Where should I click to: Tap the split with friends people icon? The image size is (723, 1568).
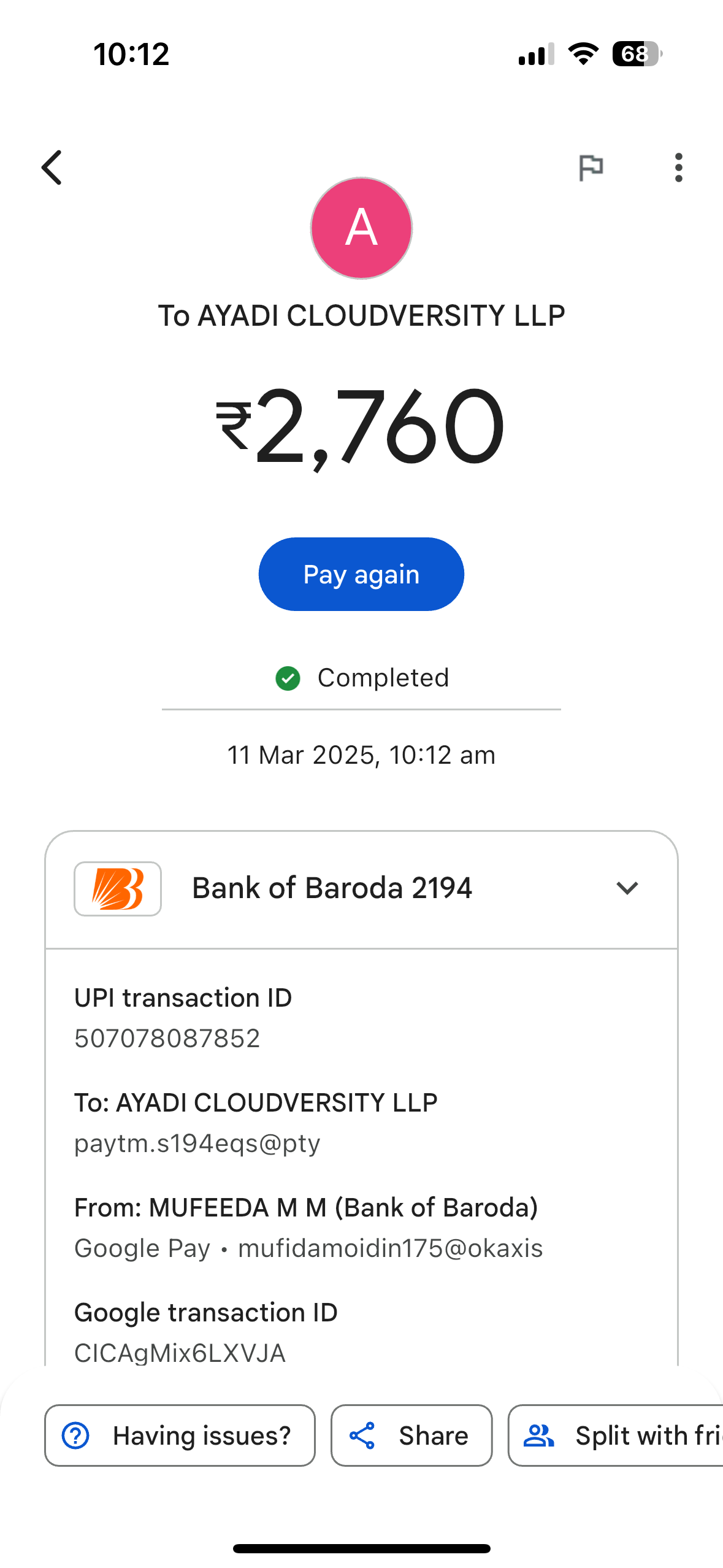pos(539,1435)
